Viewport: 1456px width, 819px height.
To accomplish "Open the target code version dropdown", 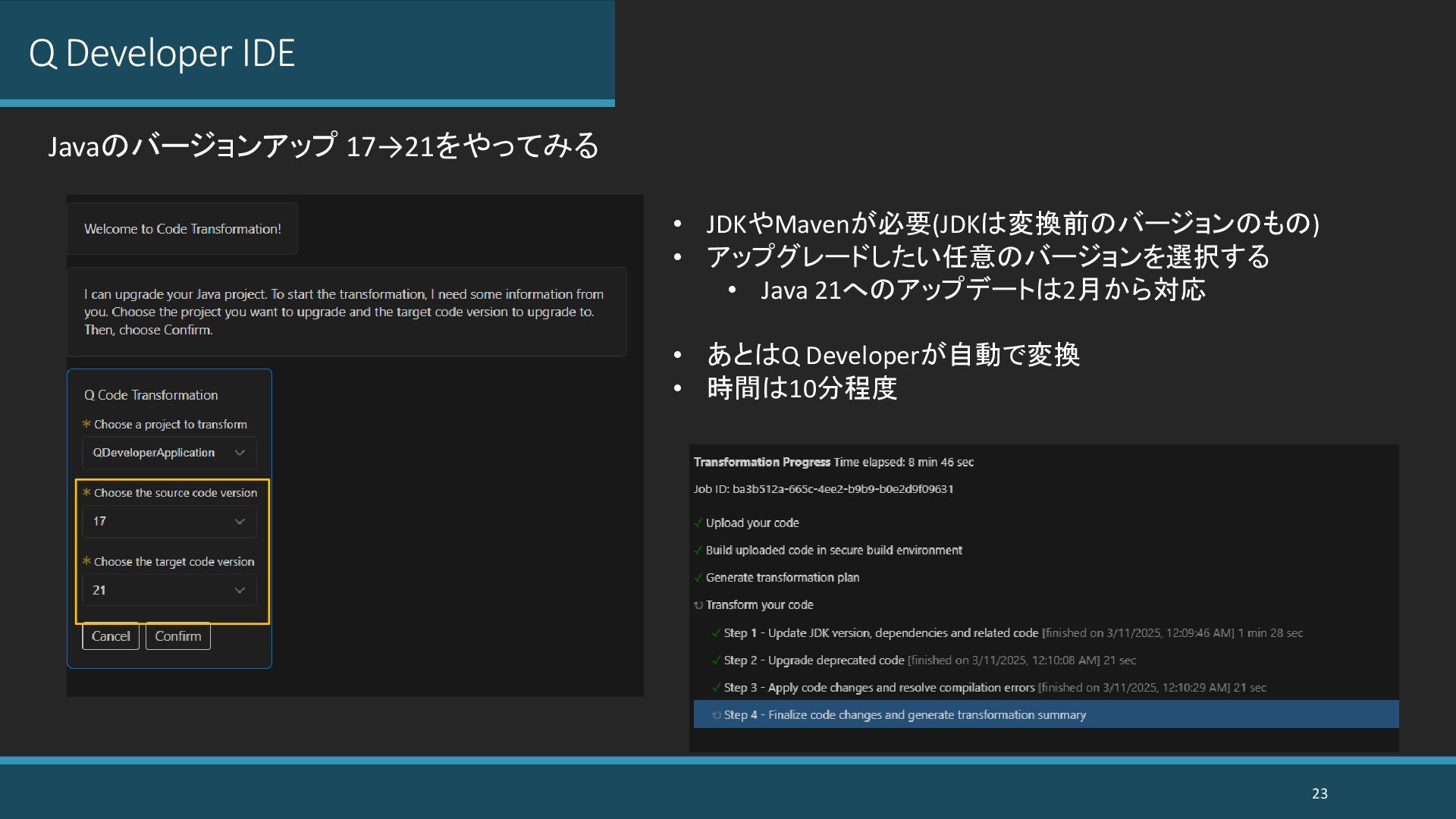I will click(x=168, y=590).
